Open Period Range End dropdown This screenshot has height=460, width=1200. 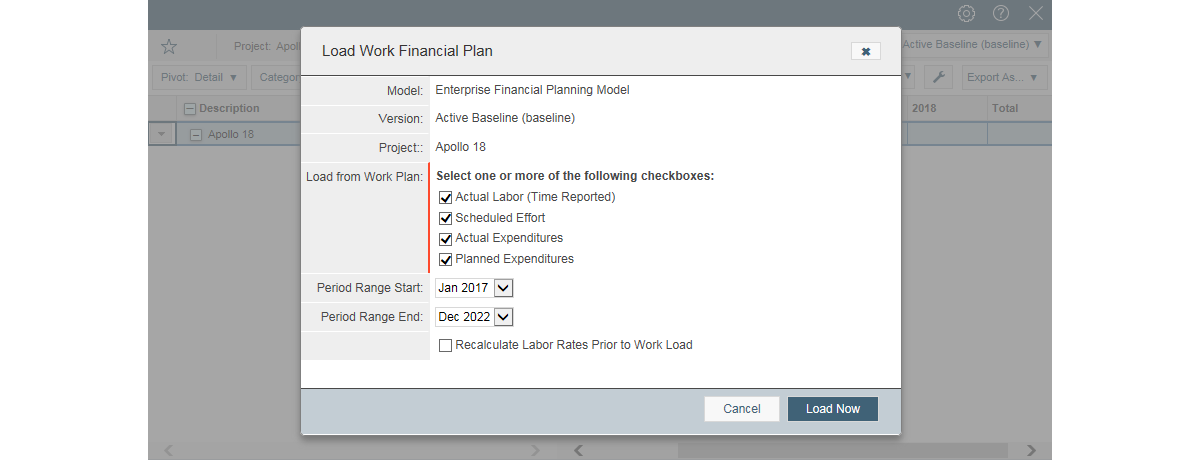tap(474, 317)
